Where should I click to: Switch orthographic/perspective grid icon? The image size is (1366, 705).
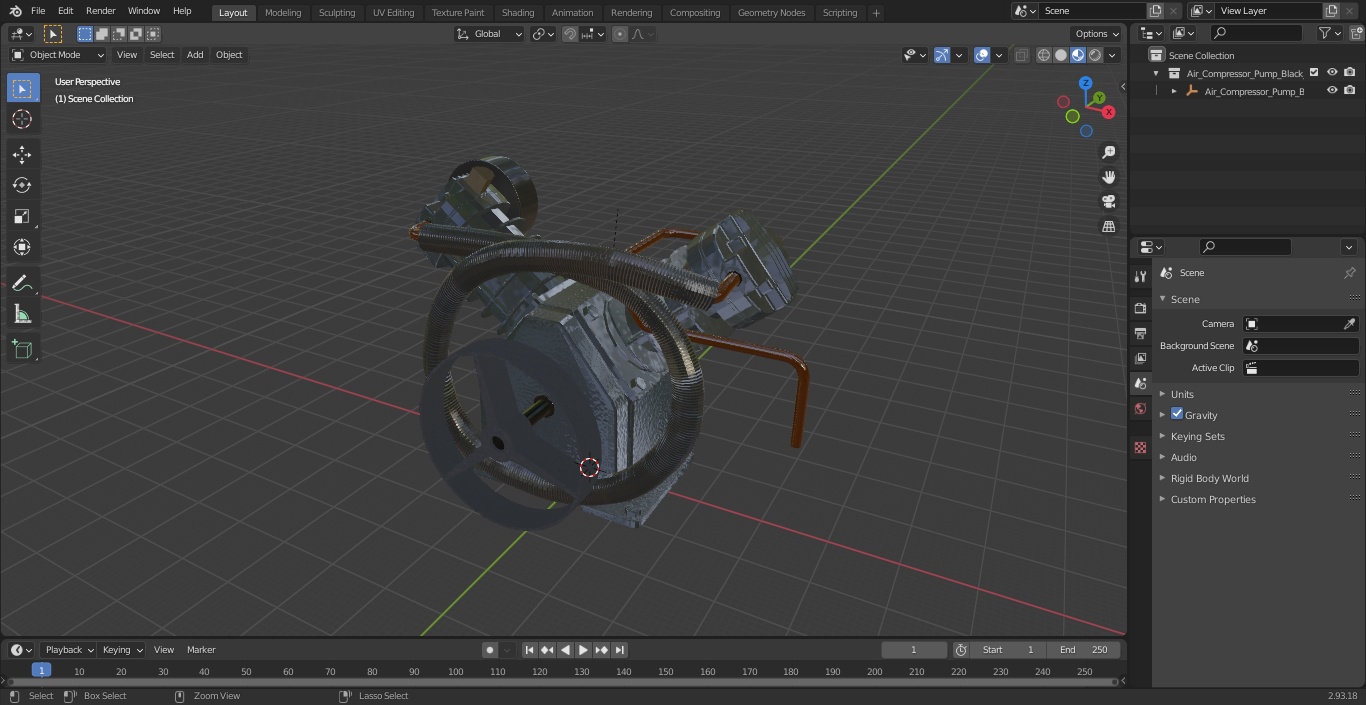coord(1108,227)
